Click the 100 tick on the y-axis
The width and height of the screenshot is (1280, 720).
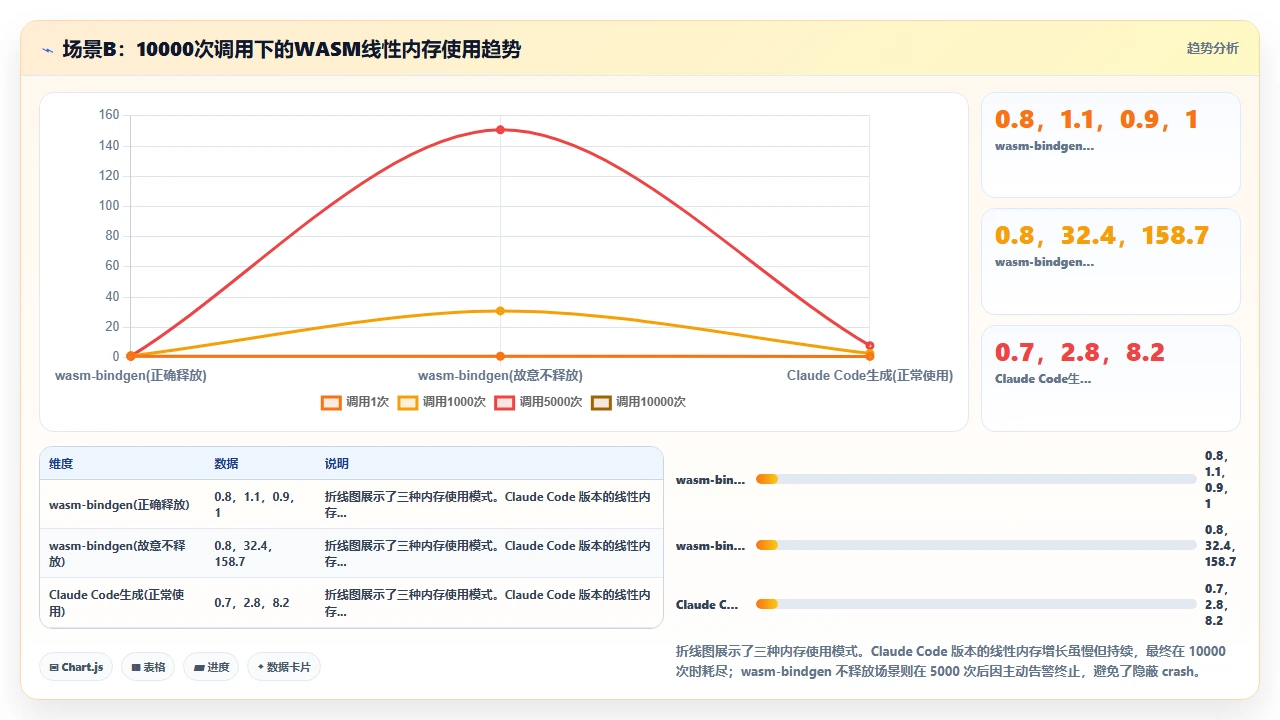click(109, 206)
